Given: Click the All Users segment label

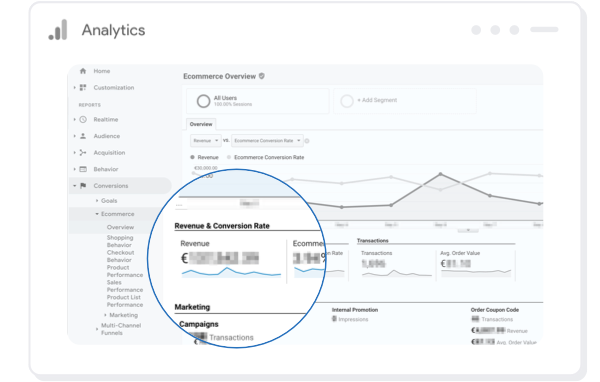Looking at the screenshot, I should tap(225, 98).
